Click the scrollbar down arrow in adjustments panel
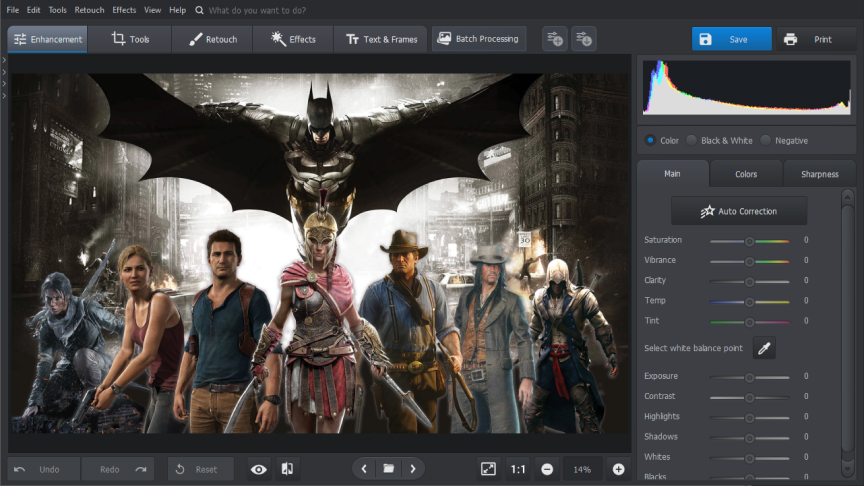This screenshot has height=486, width=864. [x=847, y=469]
